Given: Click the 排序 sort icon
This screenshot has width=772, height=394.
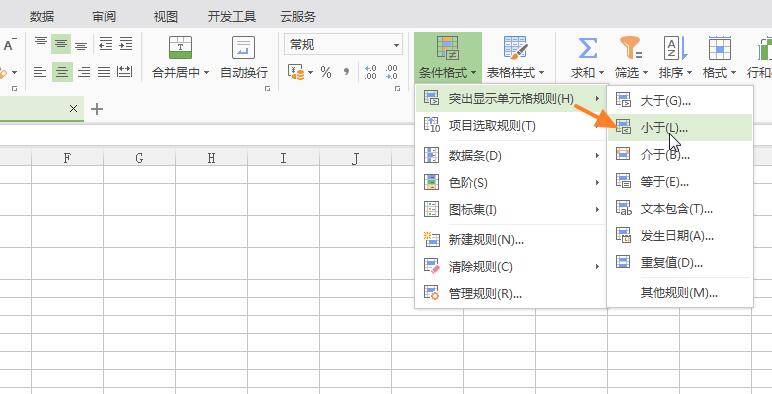Looking at the screenshot, I should pyautogui.click(x=675, y=48).
